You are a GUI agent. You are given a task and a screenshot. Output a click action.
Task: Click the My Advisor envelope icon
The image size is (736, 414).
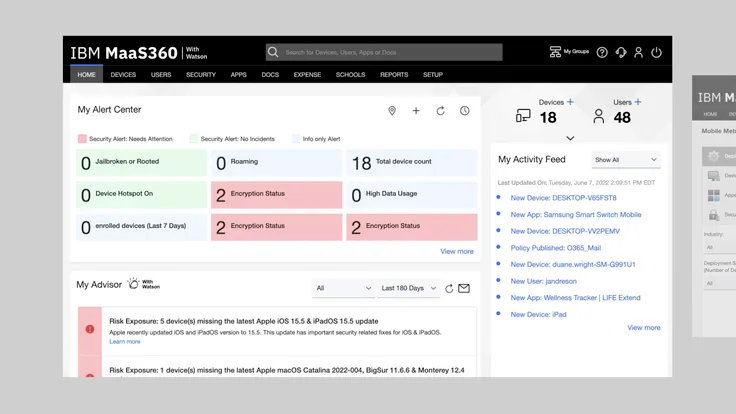tap(464, 288)
